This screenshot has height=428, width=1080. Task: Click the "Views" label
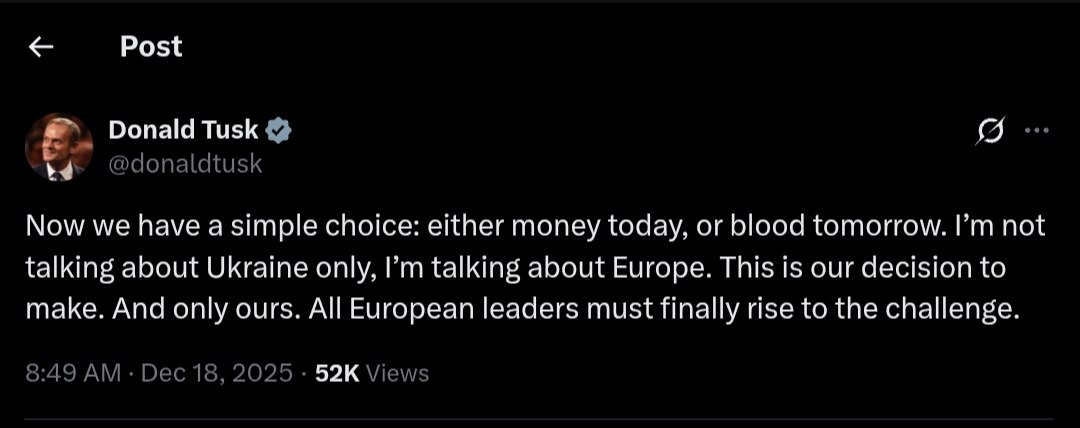click(x=398, y=374)
